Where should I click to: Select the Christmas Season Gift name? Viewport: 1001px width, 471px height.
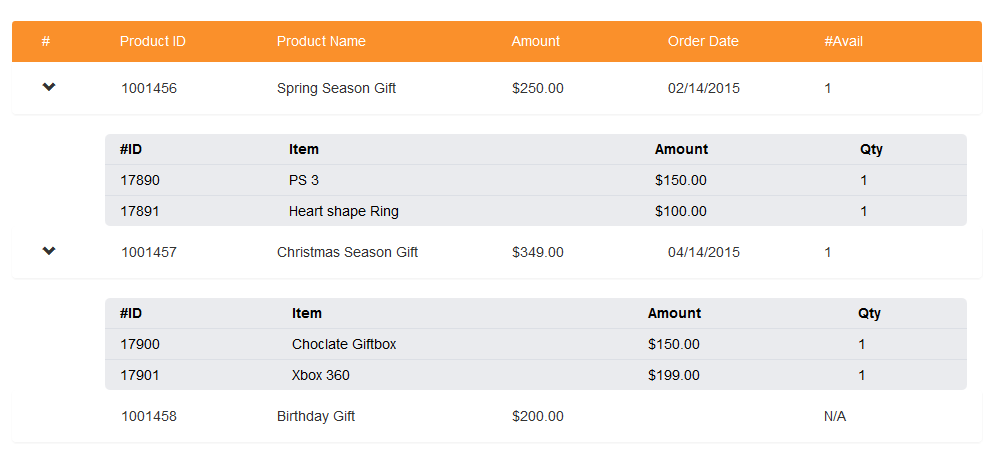click(x=347, y=252)
